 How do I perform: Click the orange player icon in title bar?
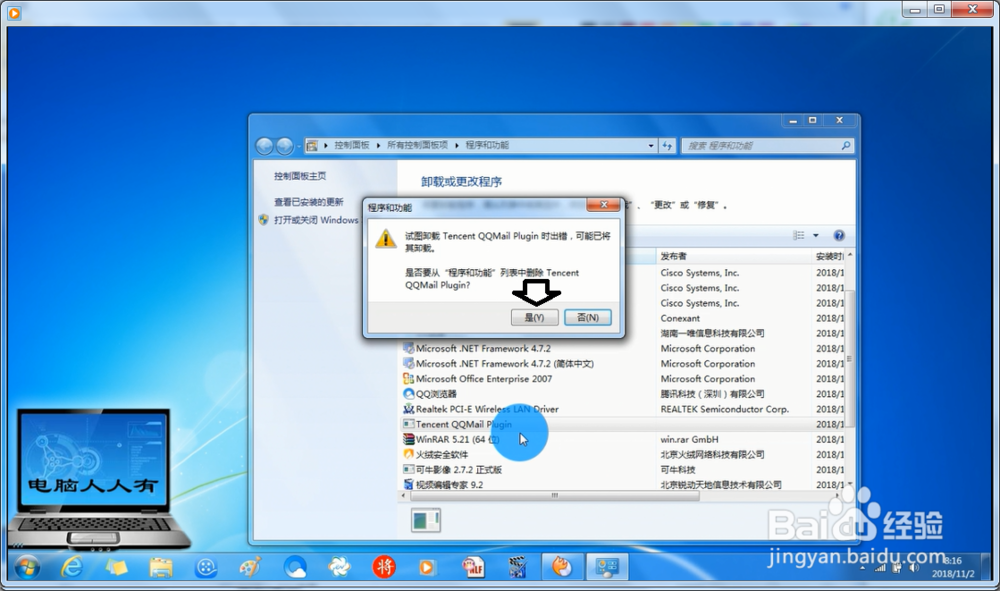[x=14, y=12]
